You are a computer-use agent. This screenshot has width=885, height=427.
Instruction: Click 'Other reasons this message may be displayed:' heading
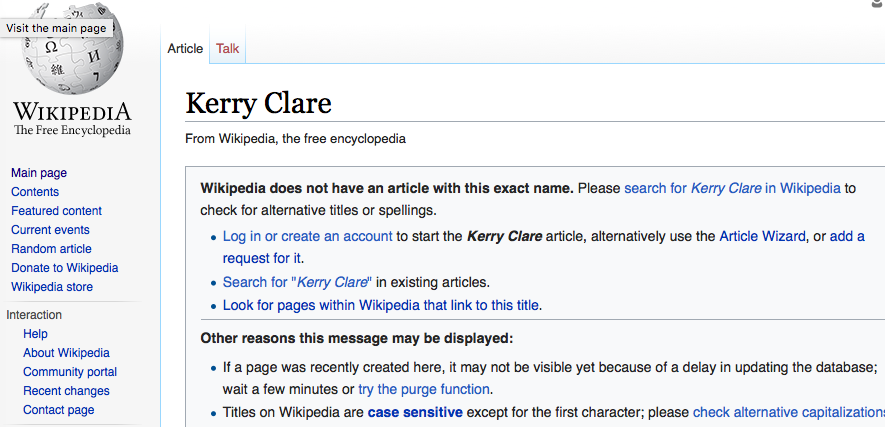(357, 338)
